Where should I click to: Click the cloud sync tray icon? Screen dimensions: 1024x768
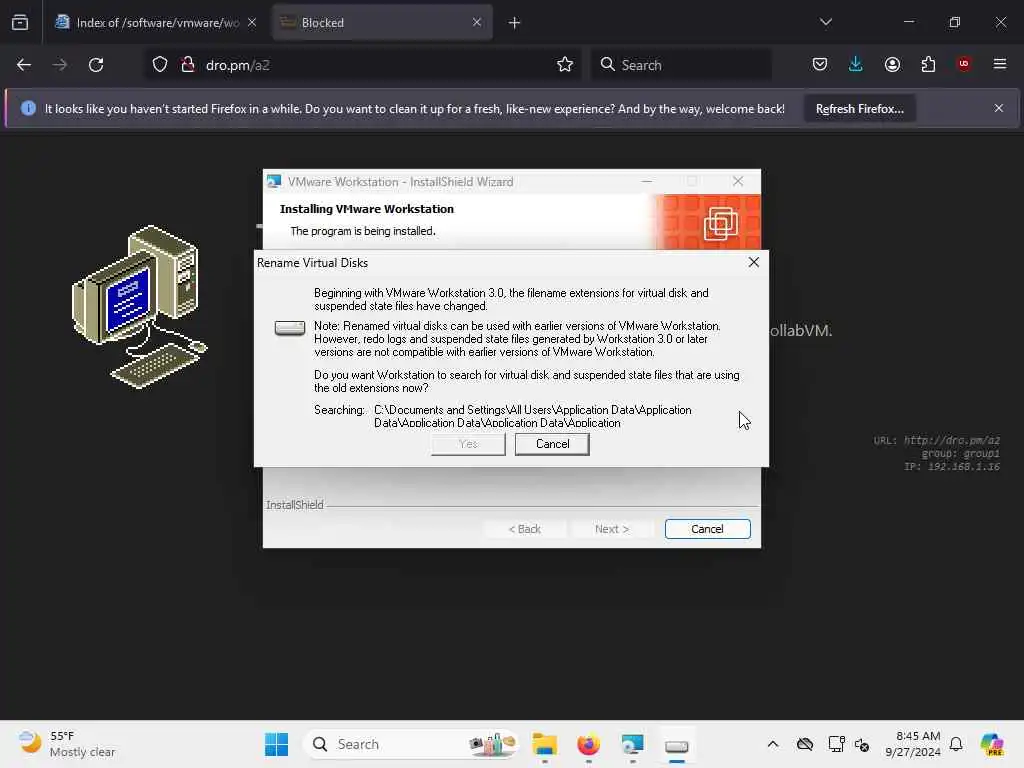click(x=805, y=744)
